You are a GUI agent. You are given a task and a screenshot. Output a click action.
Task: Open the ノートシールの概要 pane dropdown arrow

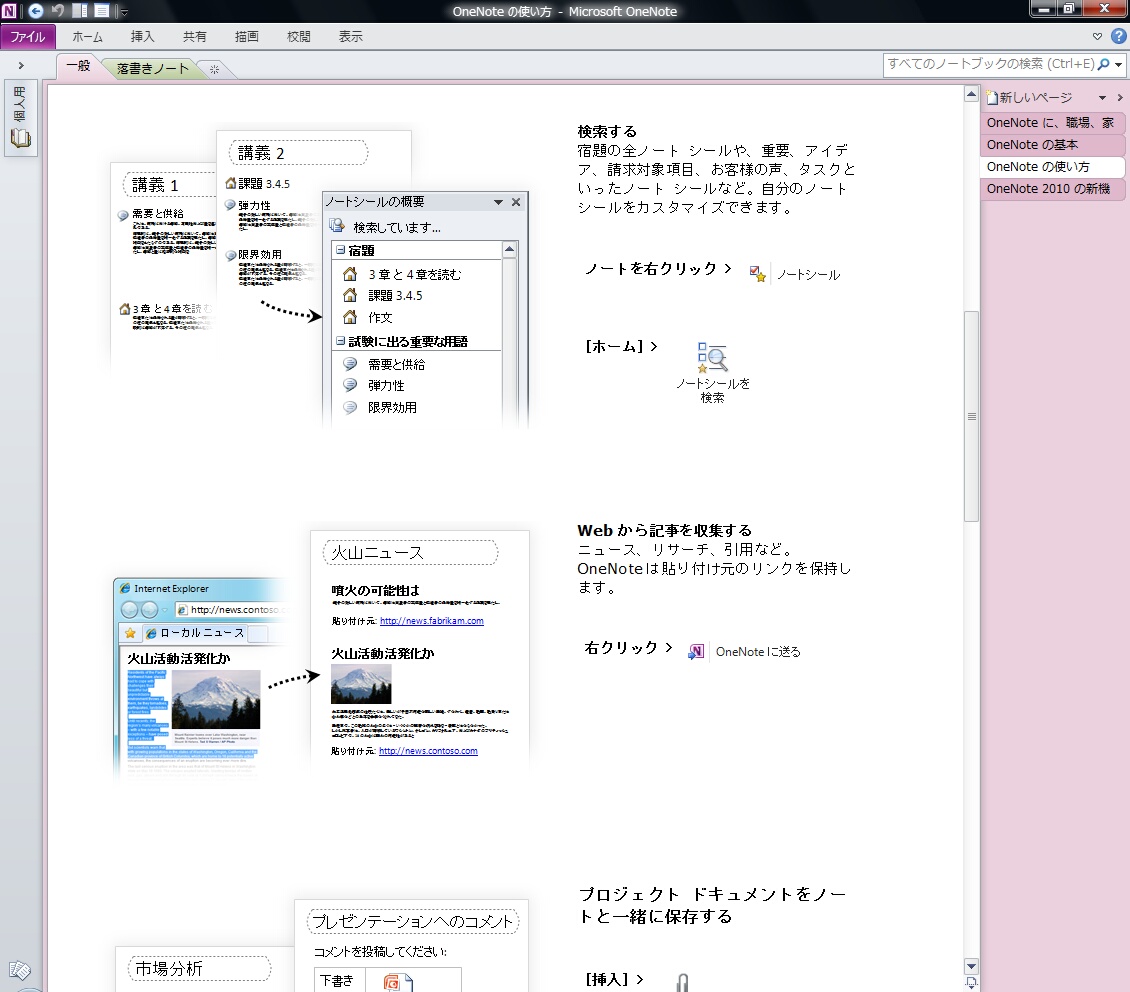[x=498, y=202]
